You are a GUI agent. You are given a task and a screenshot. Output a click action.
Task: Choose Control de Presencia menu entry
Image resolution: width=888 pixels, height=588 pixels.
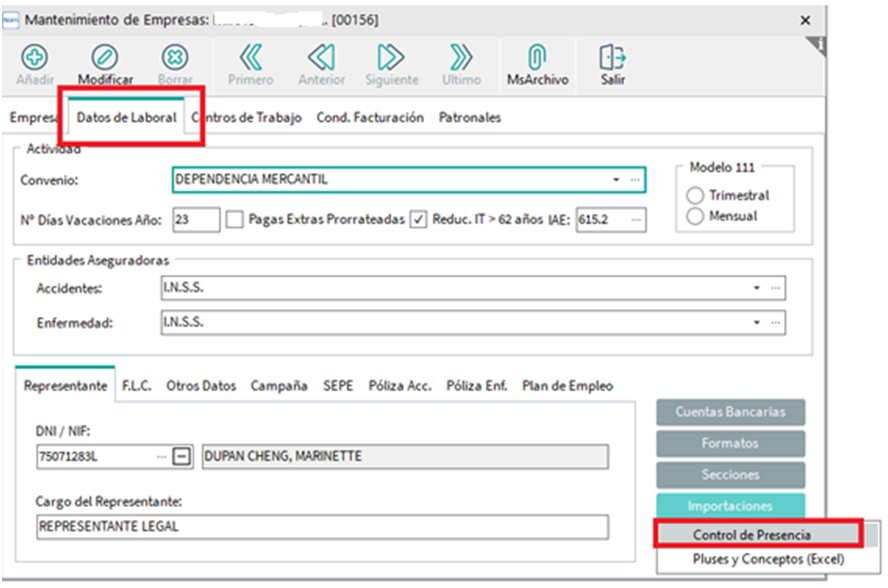coord(751,535)
